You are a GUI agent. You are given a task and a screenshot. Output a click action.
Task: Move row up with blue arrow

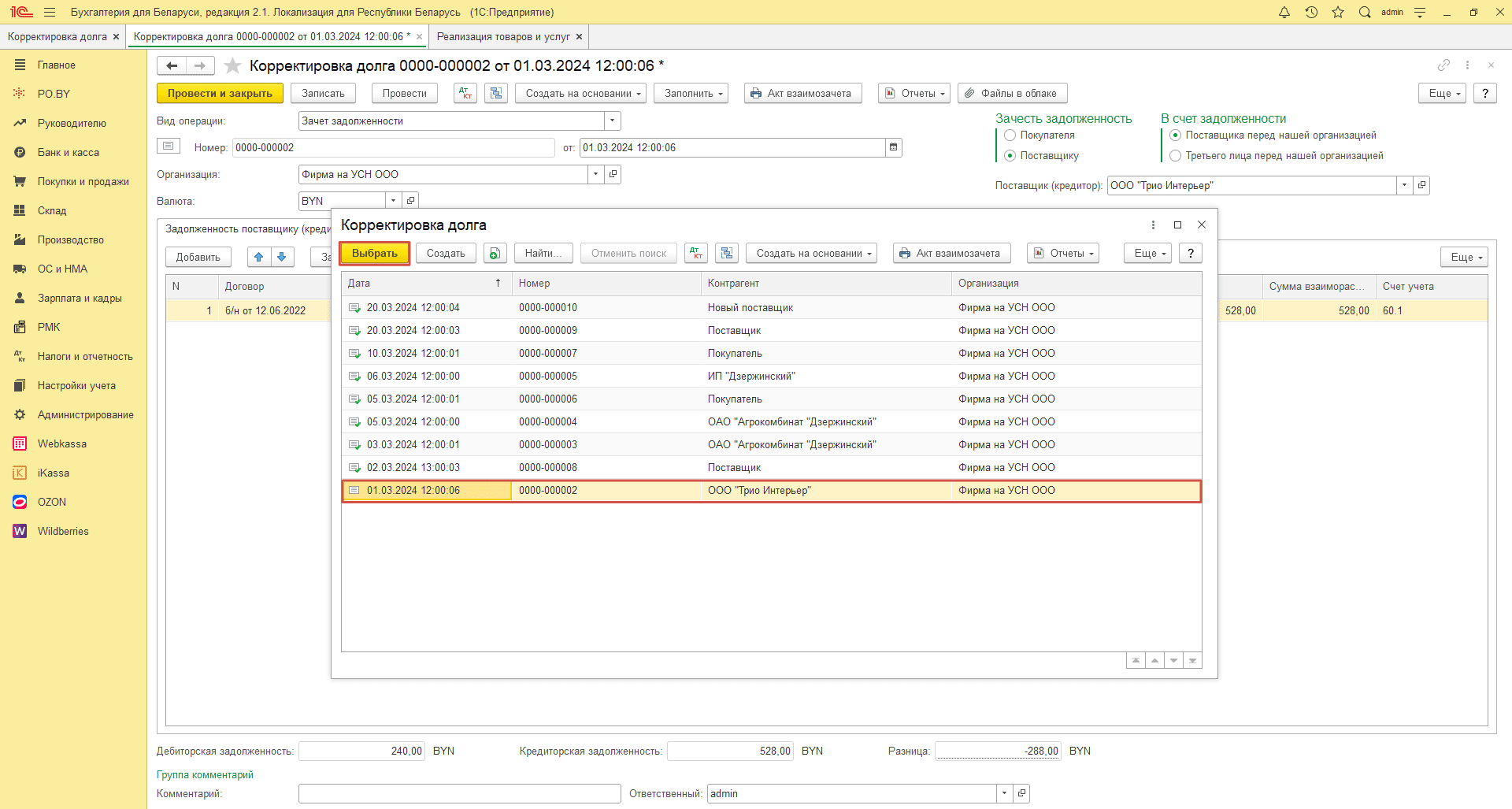pos(259,257)
